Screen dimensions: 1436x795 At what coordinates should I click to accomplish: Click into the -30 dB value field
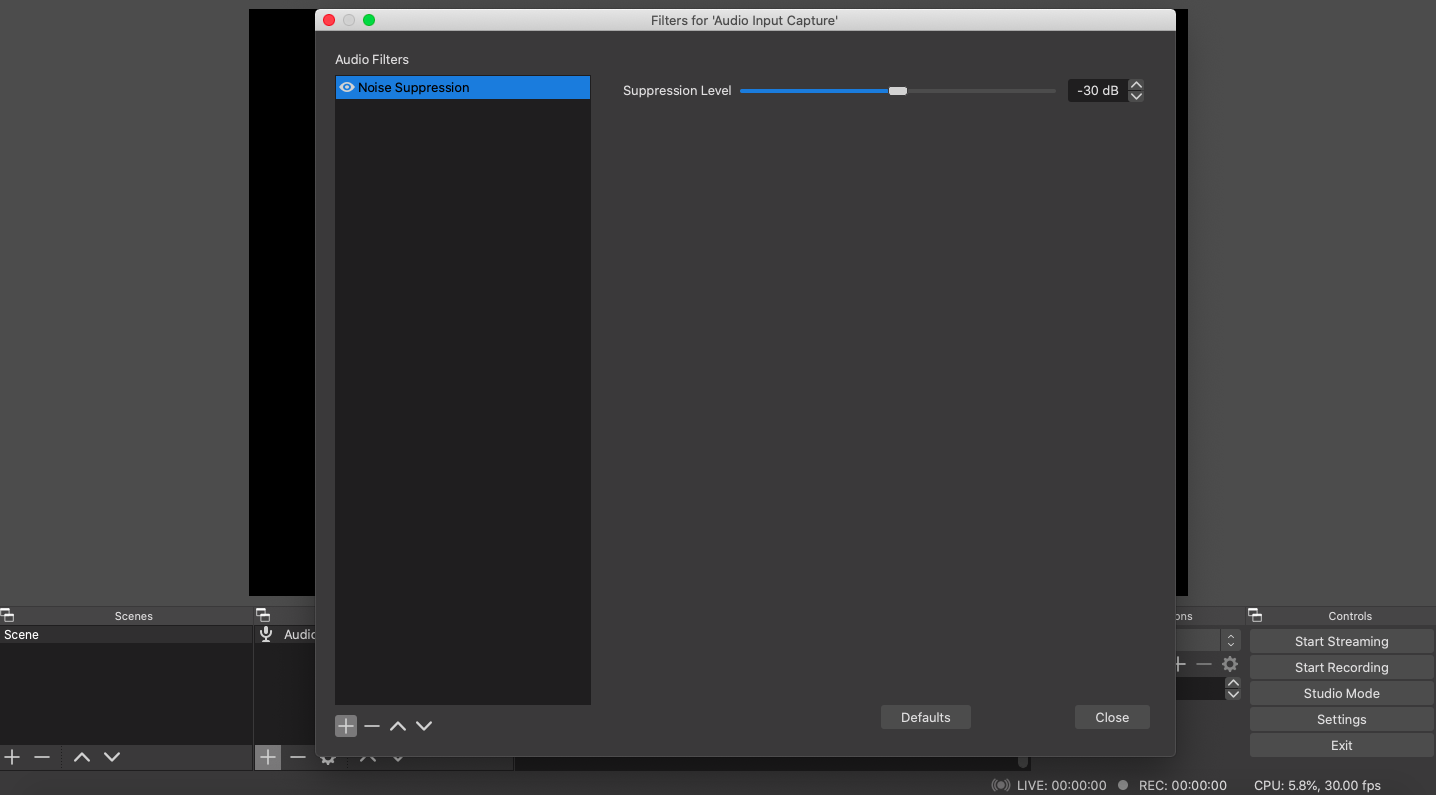[1097, 91]
